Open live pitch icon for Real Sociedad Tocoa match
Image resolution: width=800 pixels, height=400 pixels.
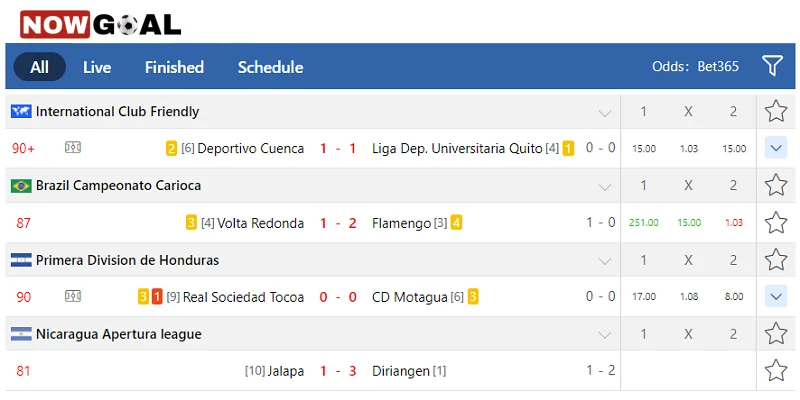click(x=73, y=296)
